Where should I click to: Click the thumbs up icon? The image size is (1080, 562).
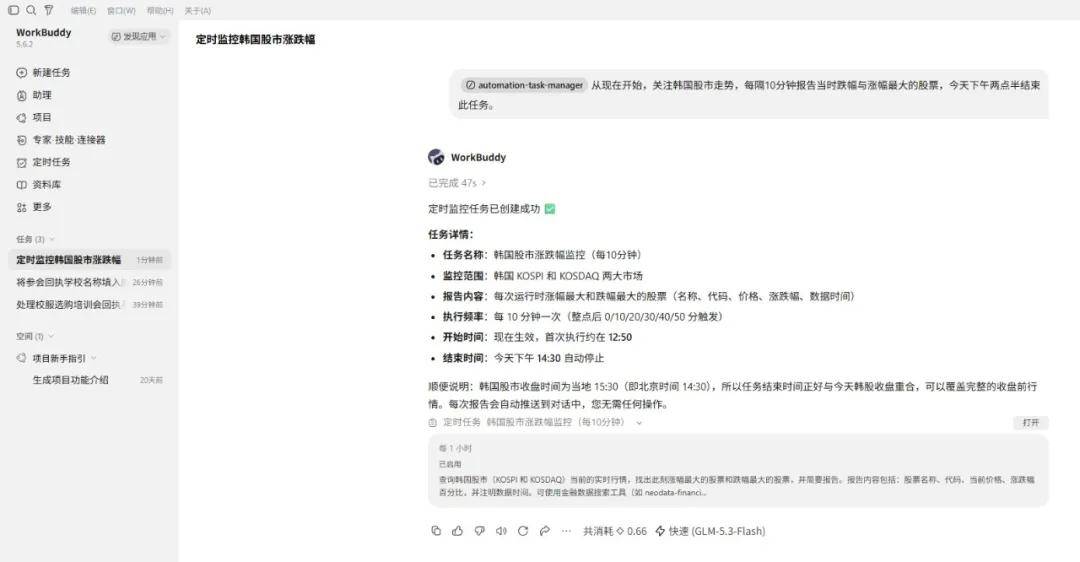(x=457, y=531)
